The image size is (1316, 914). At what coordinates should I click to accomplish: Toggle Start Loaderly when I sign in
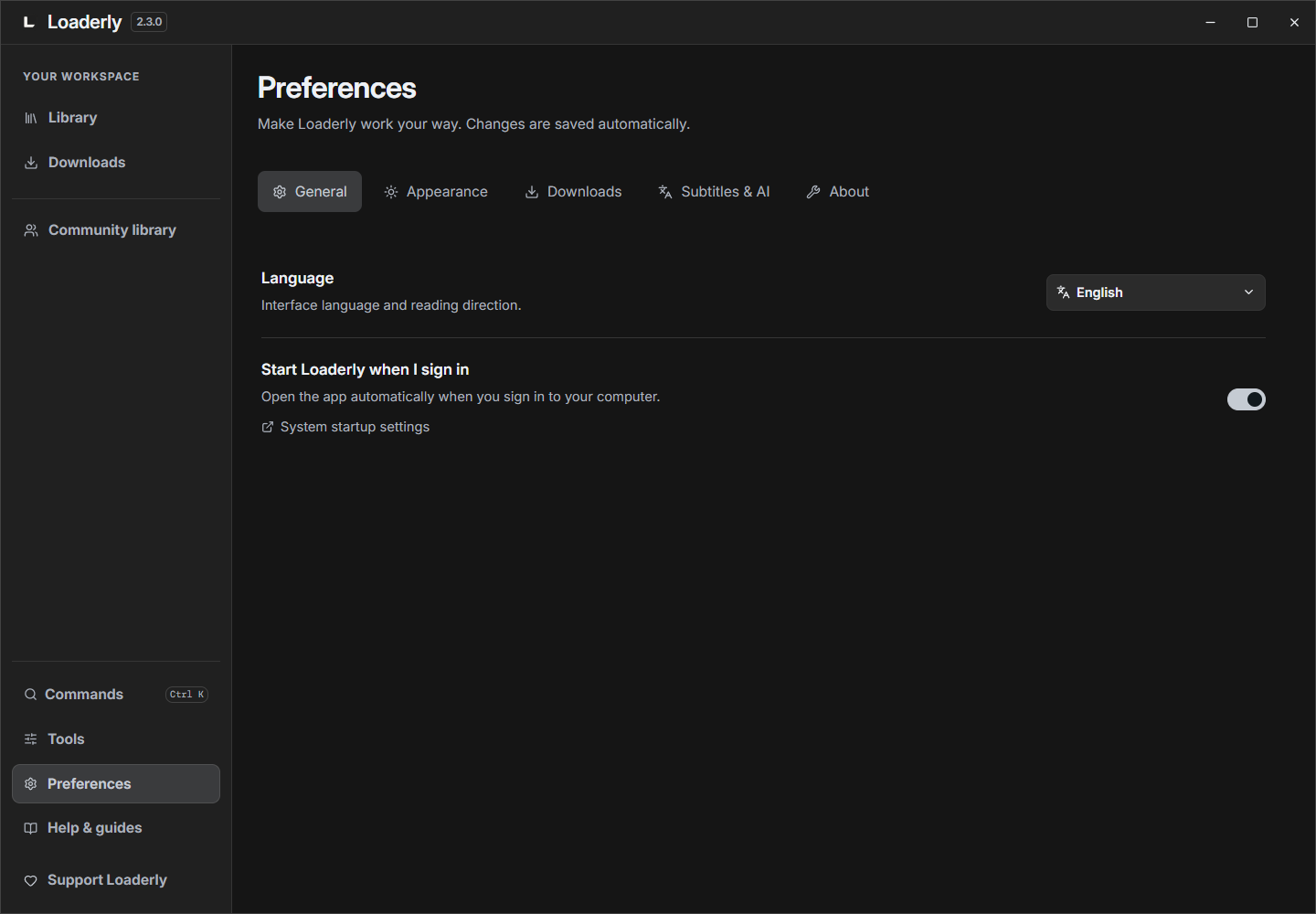(x=1247, y=399)
